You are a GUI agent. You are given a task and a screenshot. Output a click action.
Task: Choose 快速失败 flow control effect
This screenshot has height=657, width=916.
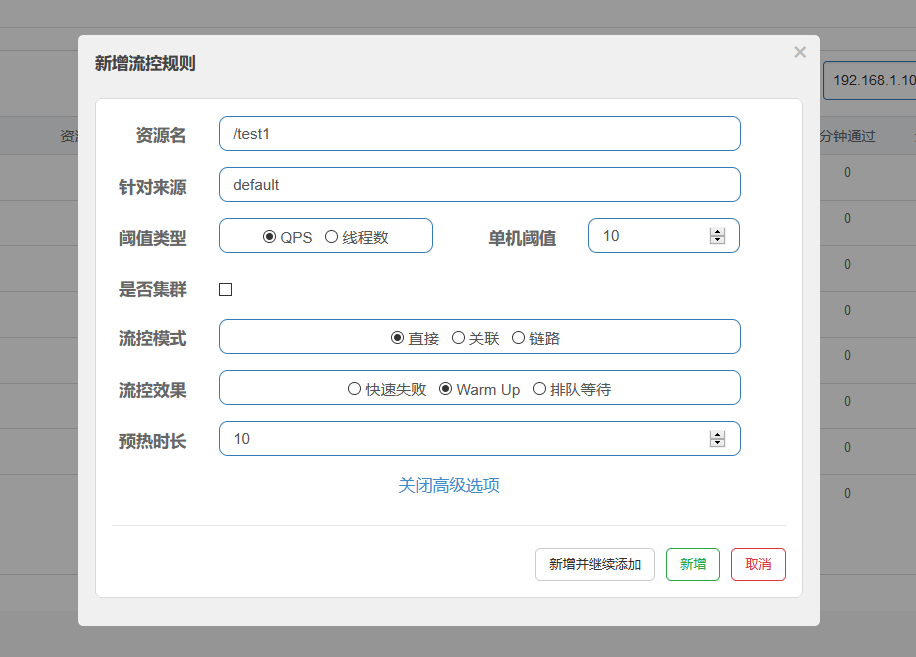pos(354,389)
